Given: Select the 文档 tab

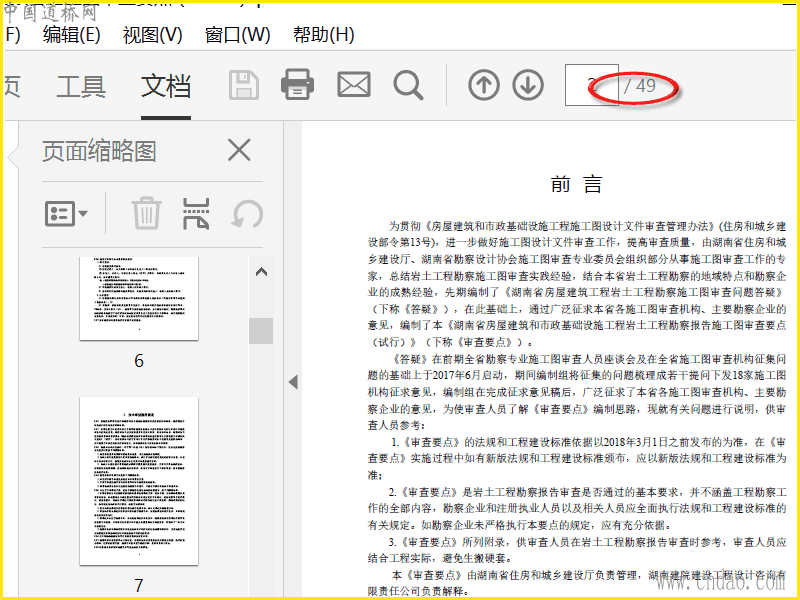Looking at the screenshot, I should coord(166,86).
